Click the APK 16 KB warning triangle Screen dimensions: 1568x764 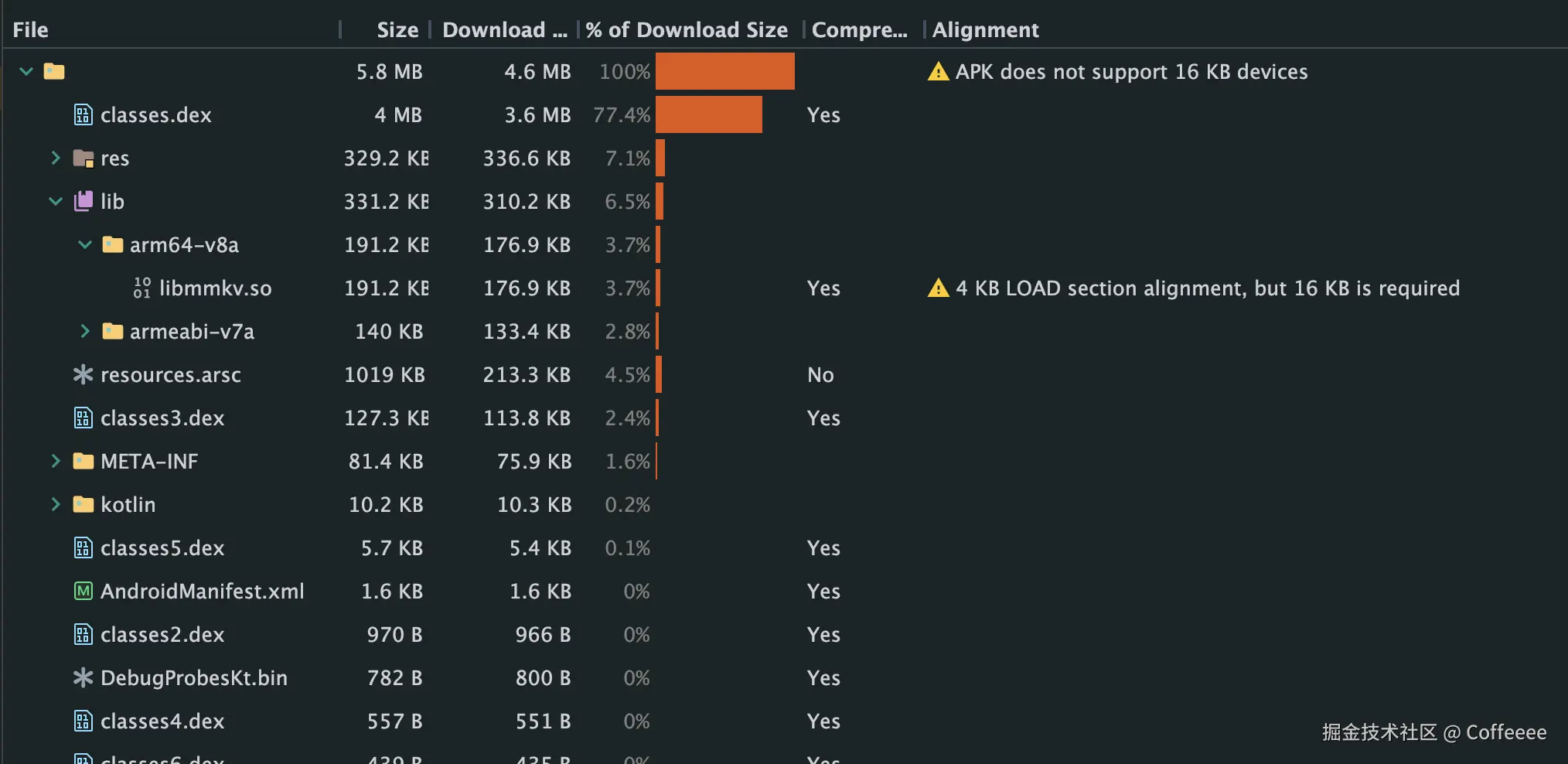938,72
